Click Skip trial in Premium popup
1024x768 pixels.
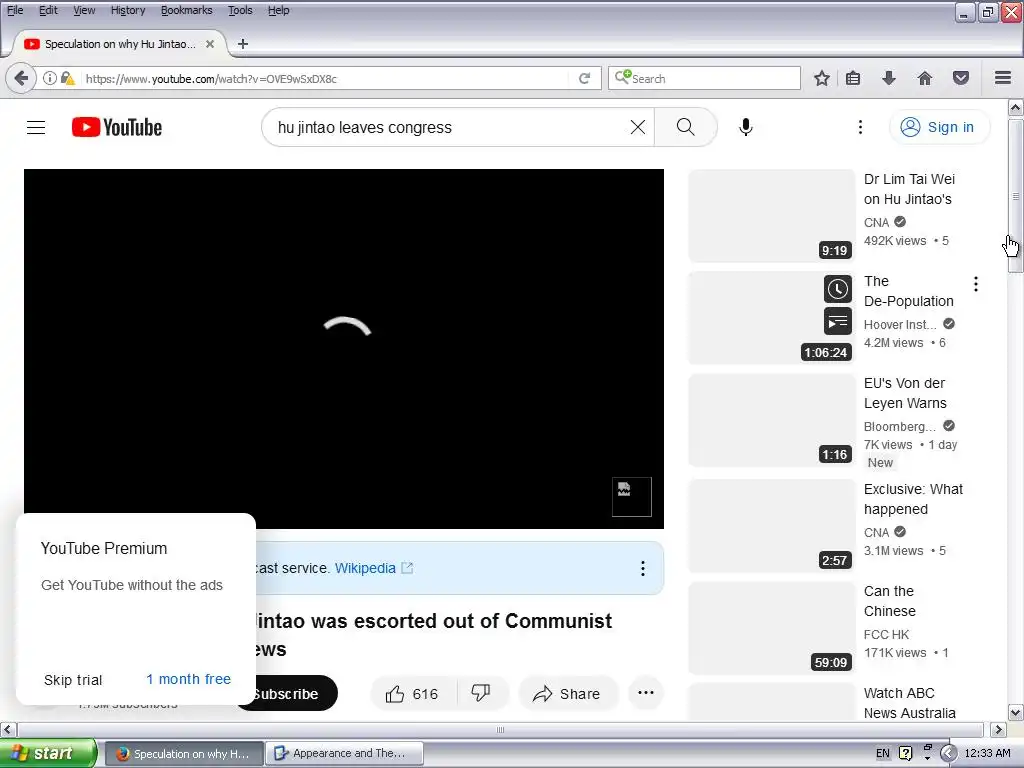click(x=72, y=680)
